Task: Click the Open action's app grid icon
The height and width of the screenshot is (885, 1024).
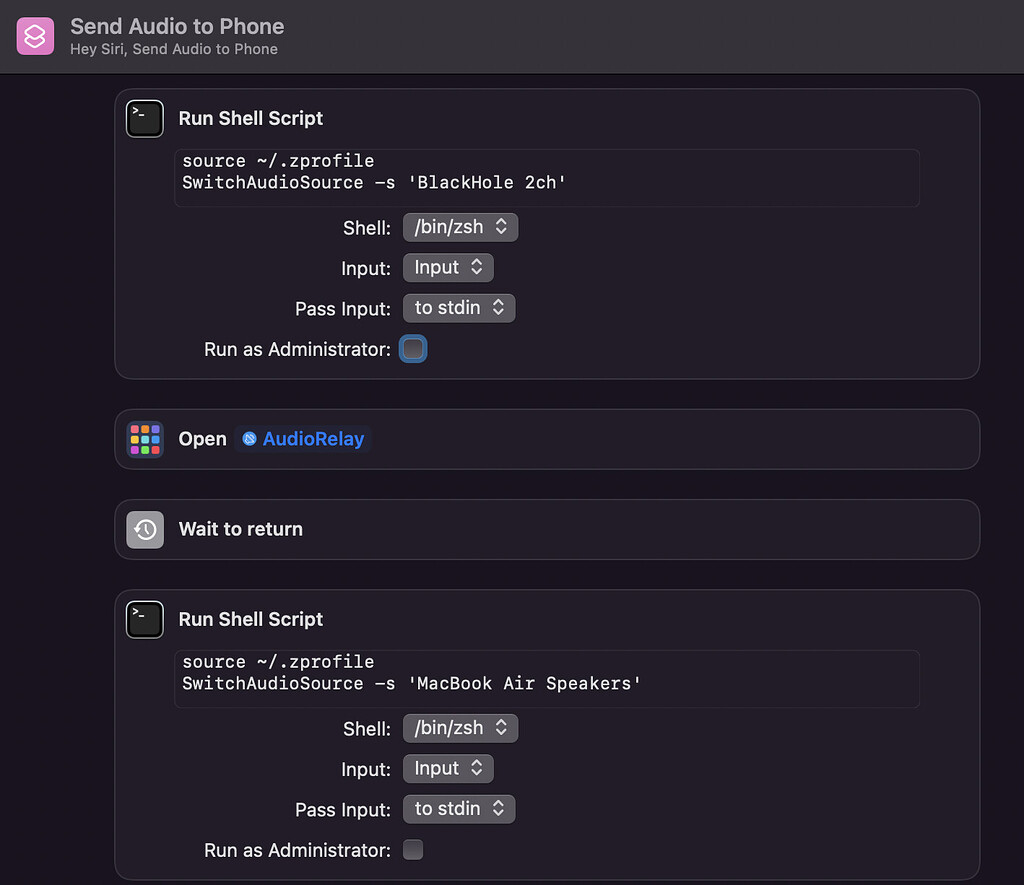Action: tap(145, 439)
